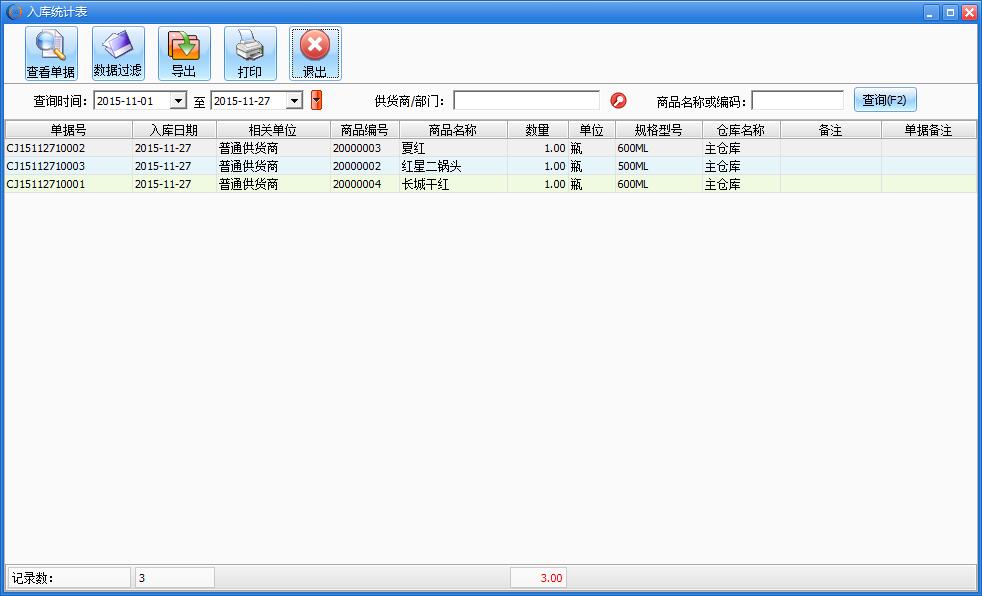Viewport: 982px width, 596px height.
Task: Sort by the 规格型号 column header
Action: [x=658, y=130]
